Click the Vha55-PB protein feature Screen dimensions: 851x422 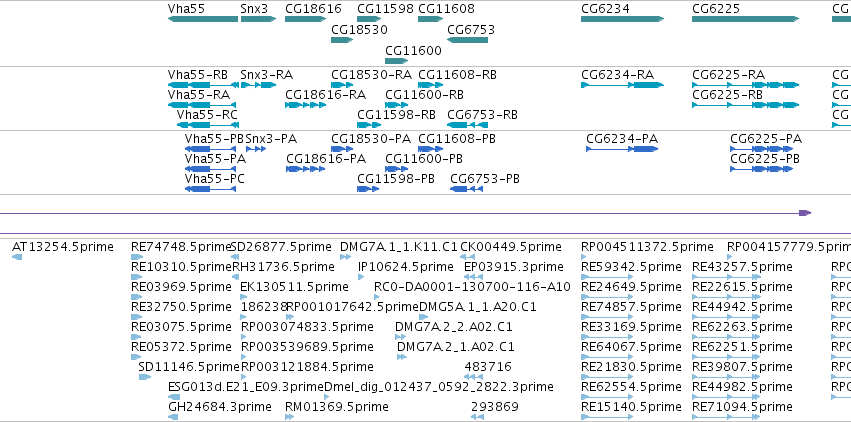coord(211,149)
